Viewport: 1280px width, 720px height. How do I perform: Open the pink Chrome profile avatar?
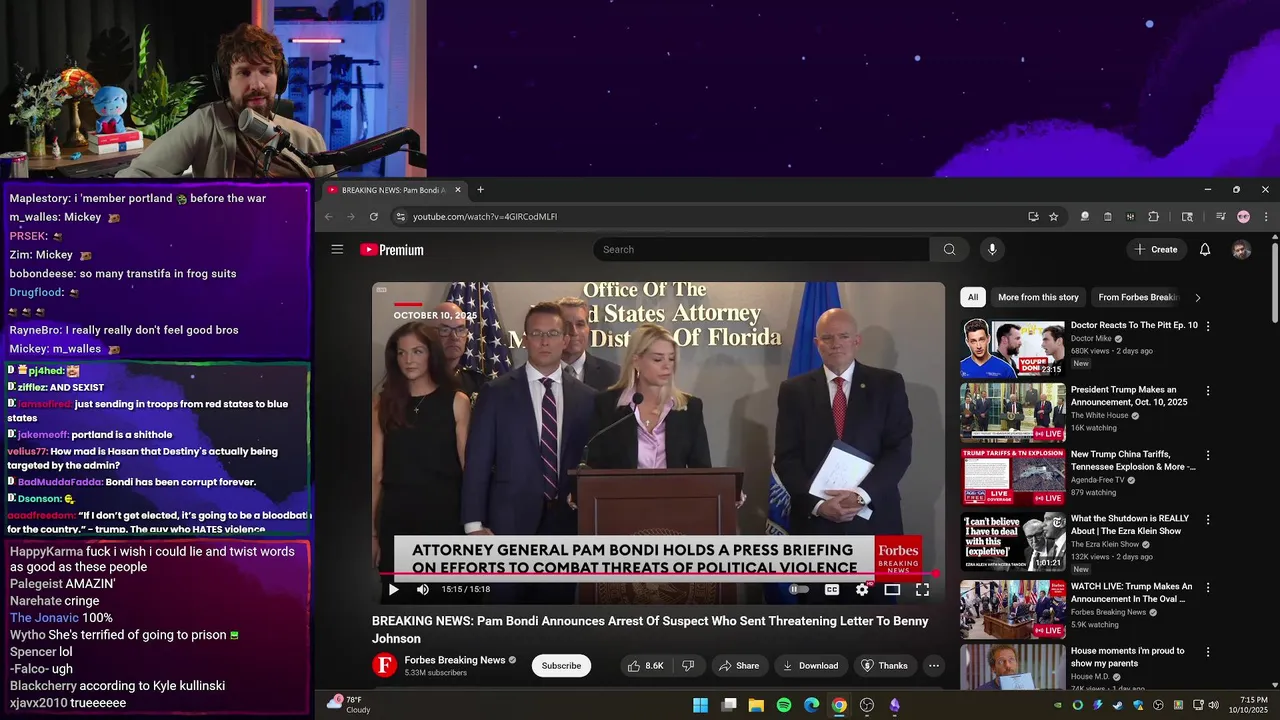[x=1243, y=216]
